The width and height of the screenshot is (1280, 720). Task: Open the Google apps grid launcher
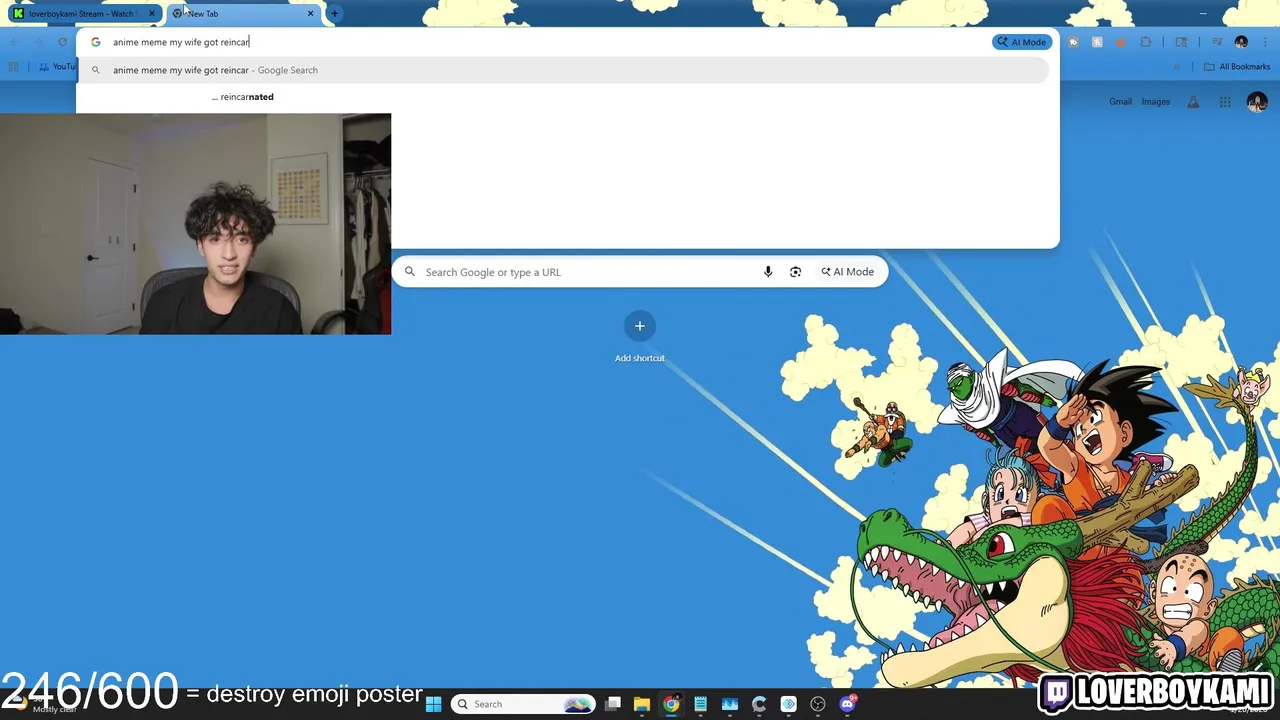tap(1225, 102)
